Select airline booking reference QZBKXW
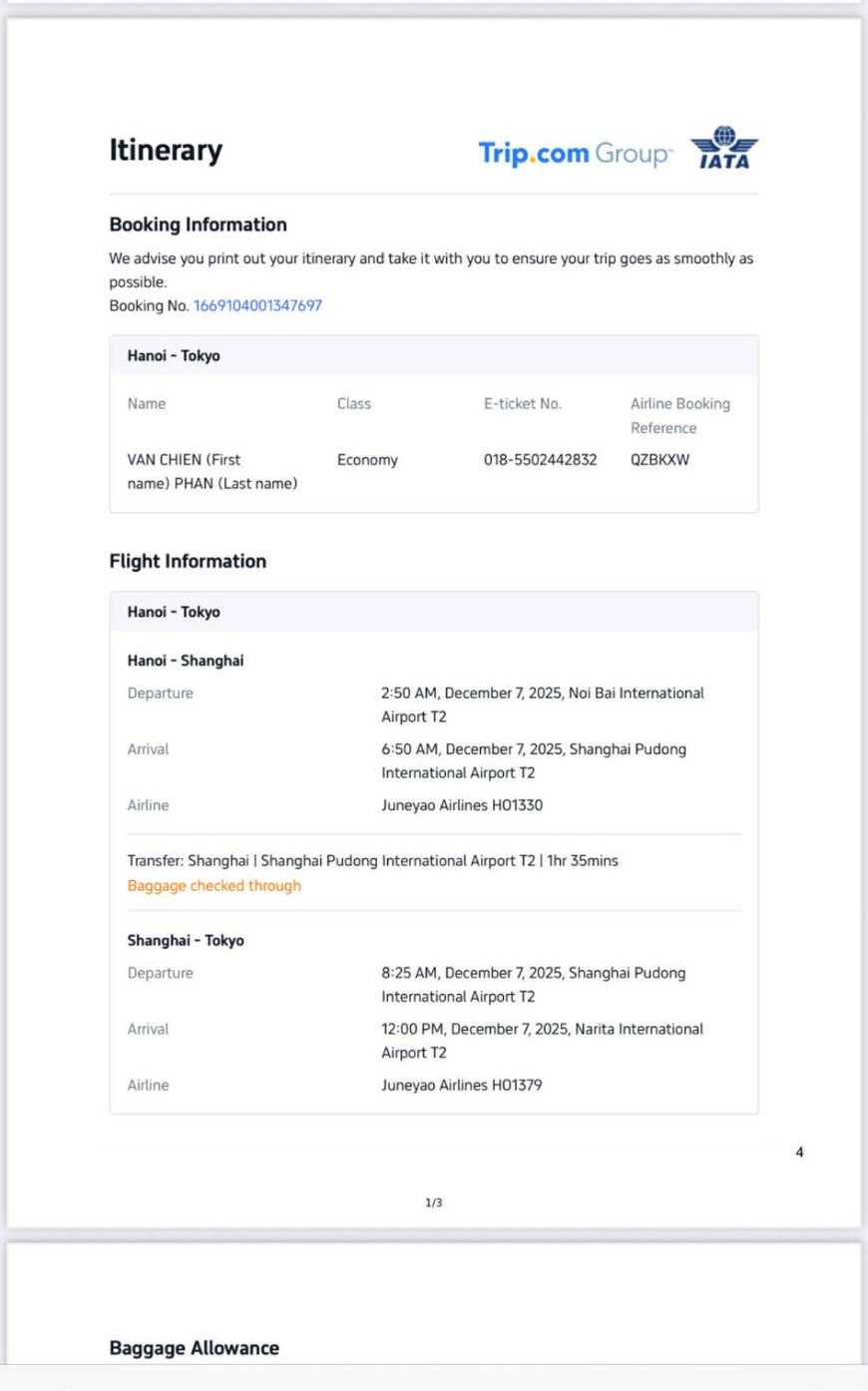The image size is (868, 1391). 659,460
